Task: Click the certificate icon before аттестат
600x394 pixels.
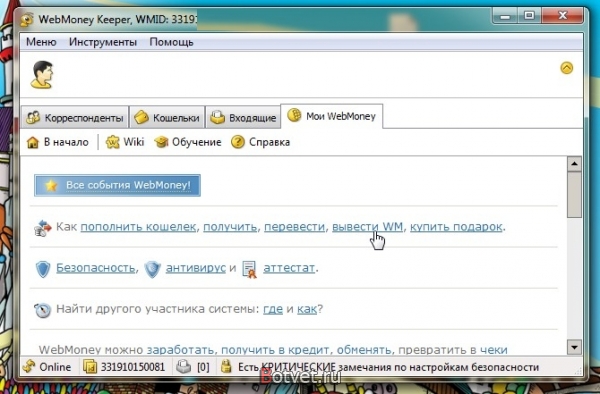Action: (x=249, y=269)
